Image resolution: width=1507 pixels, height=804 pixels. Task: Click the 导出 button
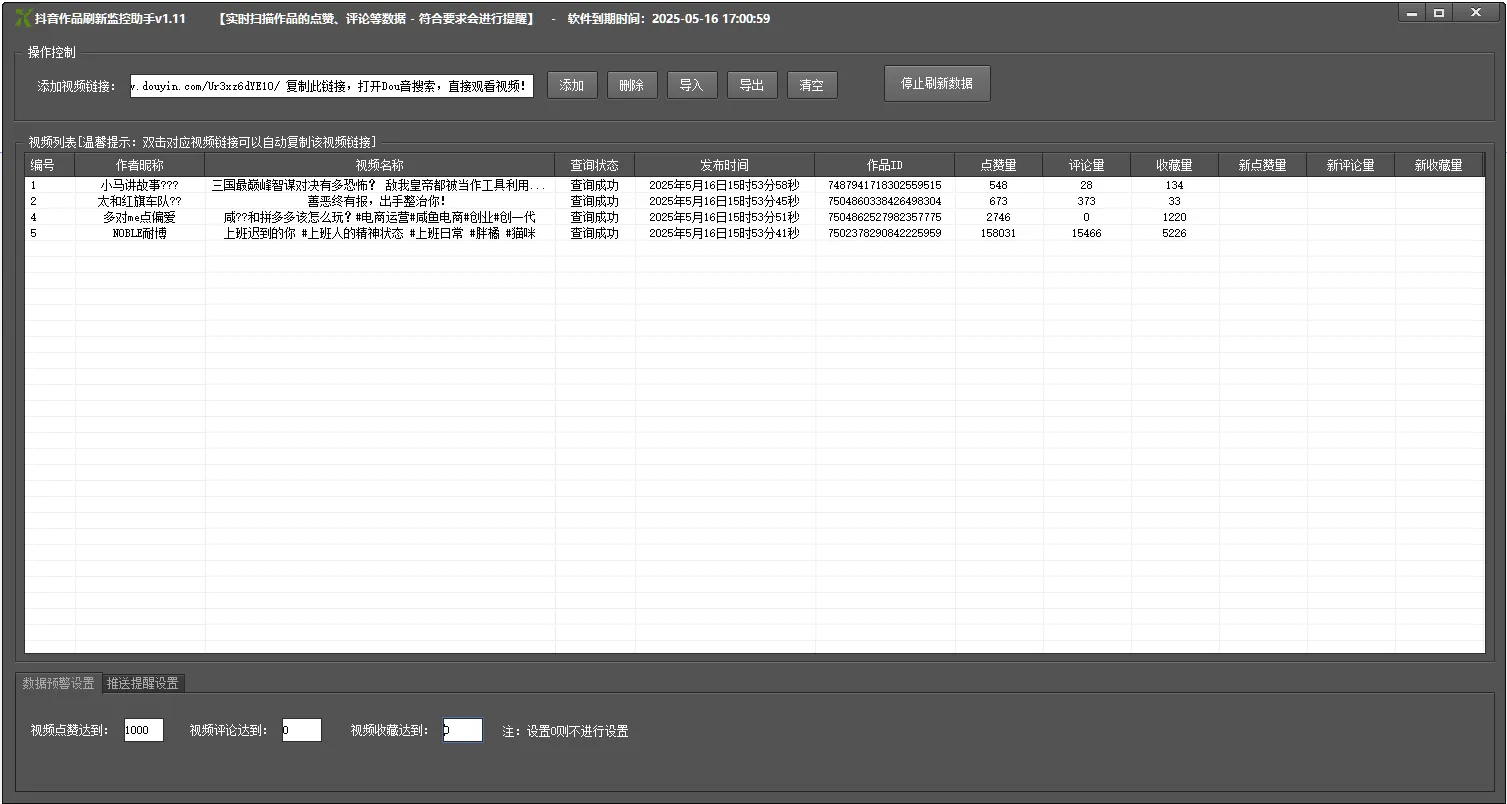752,85
